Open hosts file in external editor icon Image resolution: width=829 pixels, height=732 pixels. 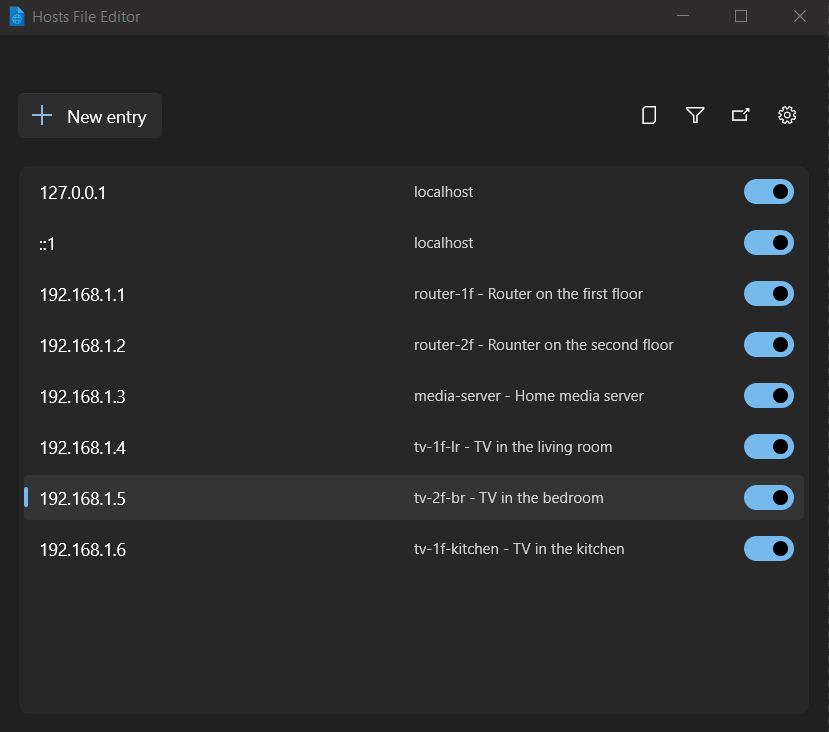(740, 115)
